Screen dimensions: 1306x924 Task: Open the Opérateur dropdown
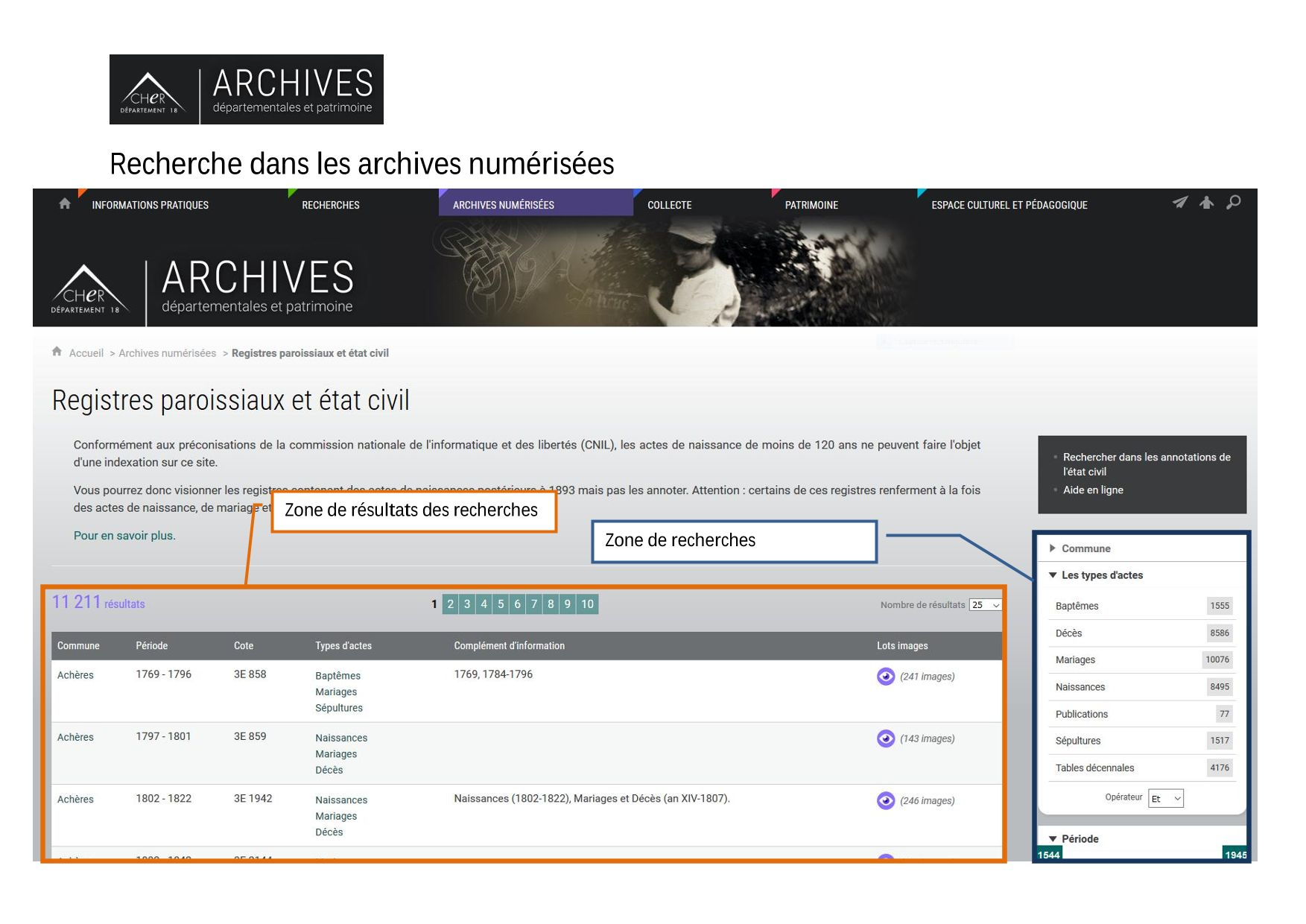tap(1165, 799)
